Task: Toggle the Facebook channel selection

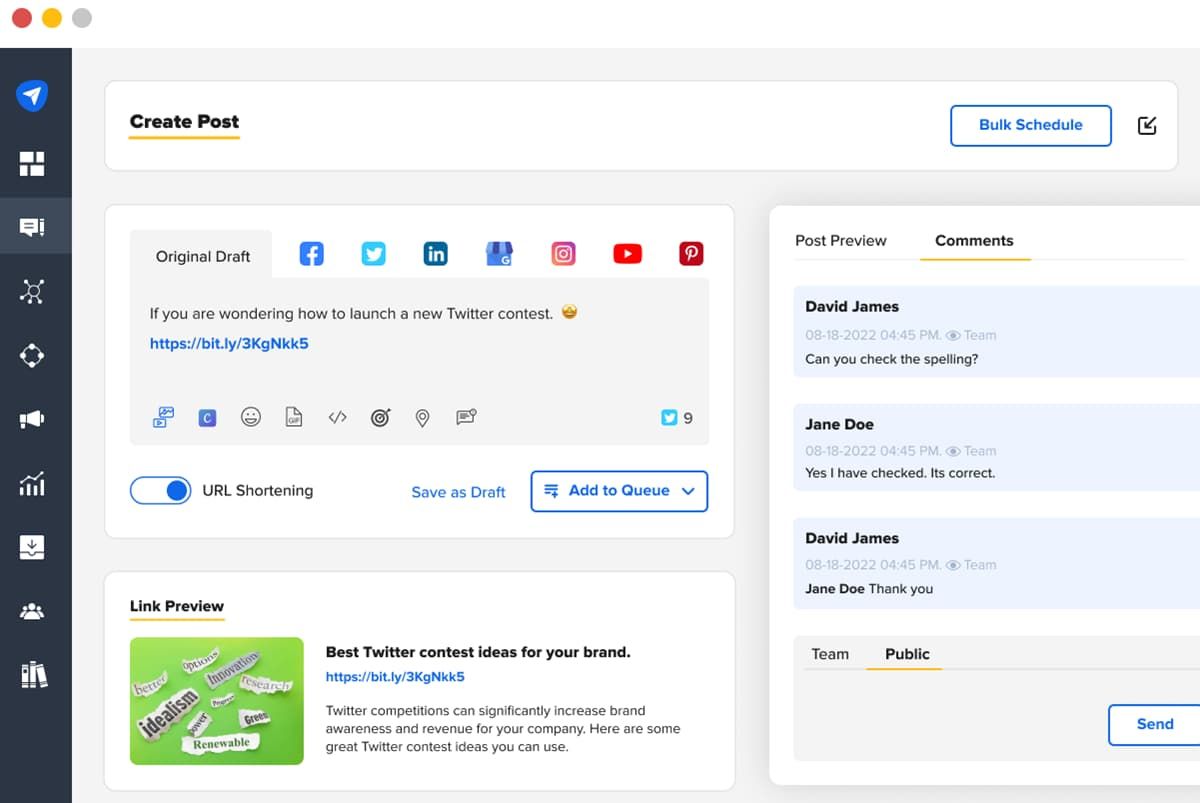Action: (x=311, y=253)
